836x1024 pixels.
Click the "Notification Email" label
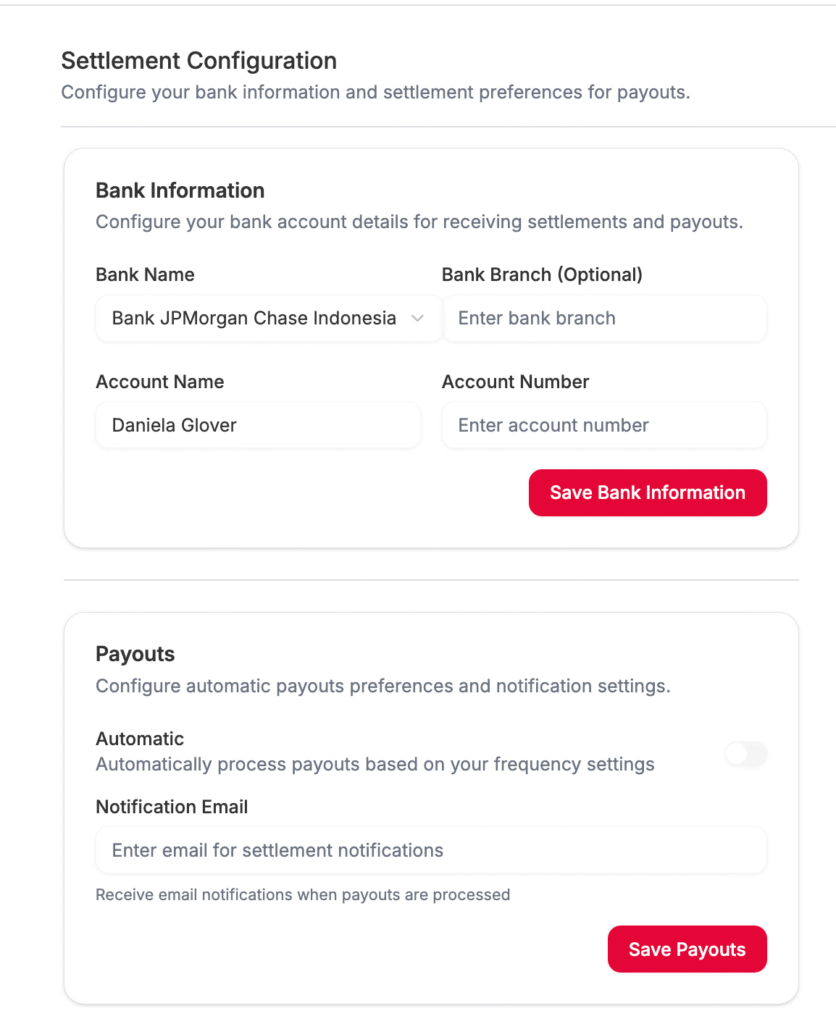(x=172, y=806)
